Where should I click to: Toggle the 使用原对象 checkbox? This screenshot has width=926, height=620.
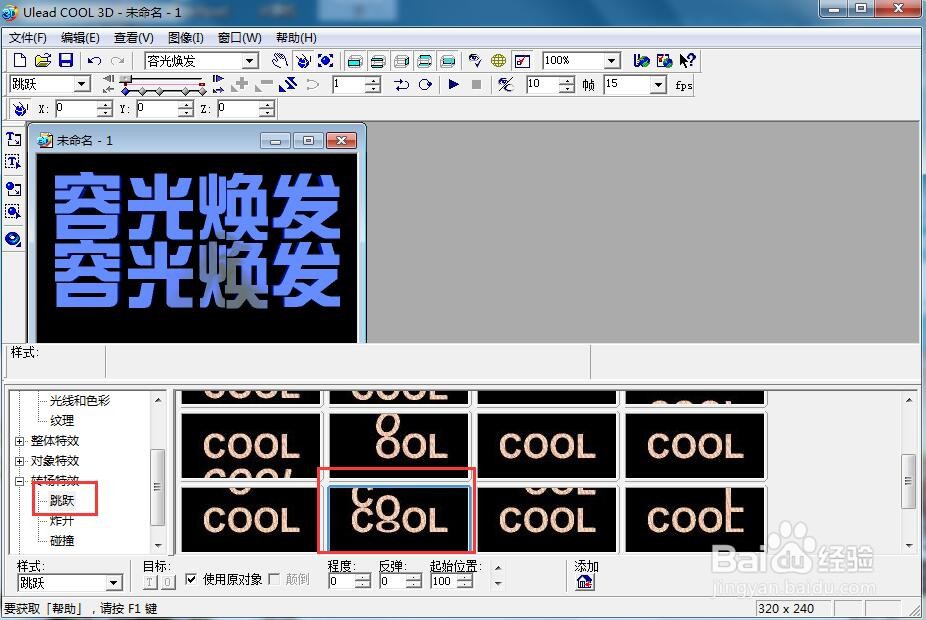click(x=191, y=579)
